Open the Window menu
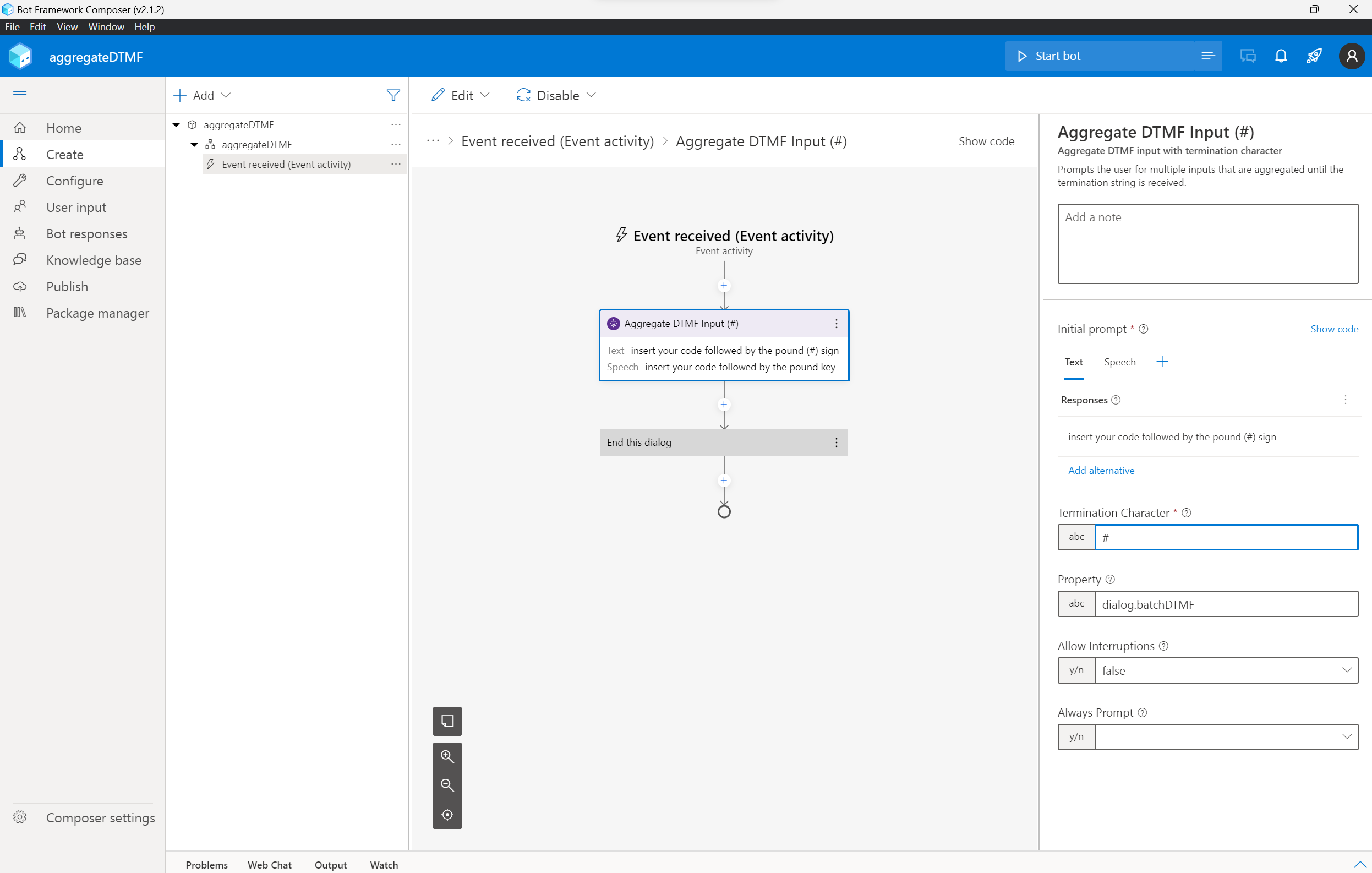 click(x=106, y=27)
